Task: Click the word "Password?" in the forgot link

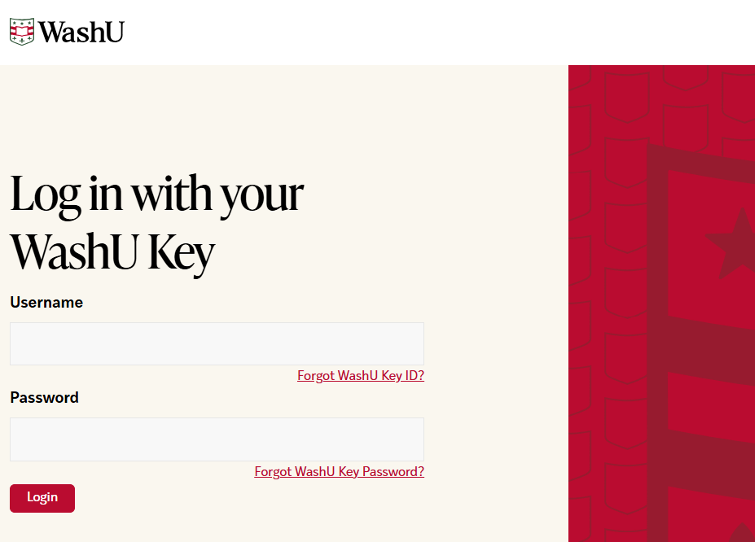Action: pyautogui.click(x=392, y=472)
